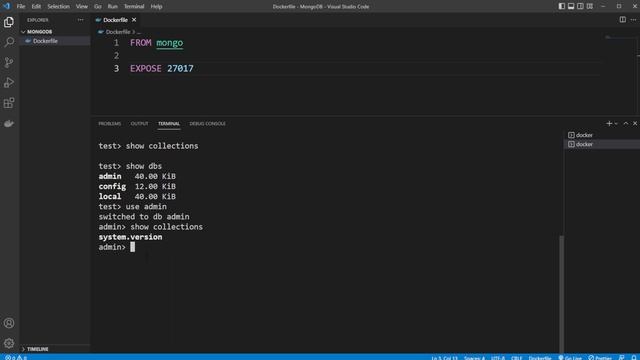The image size is (640, 360).
Task: Open the Search view in activity bar
Action: click(x=9, y=42)
